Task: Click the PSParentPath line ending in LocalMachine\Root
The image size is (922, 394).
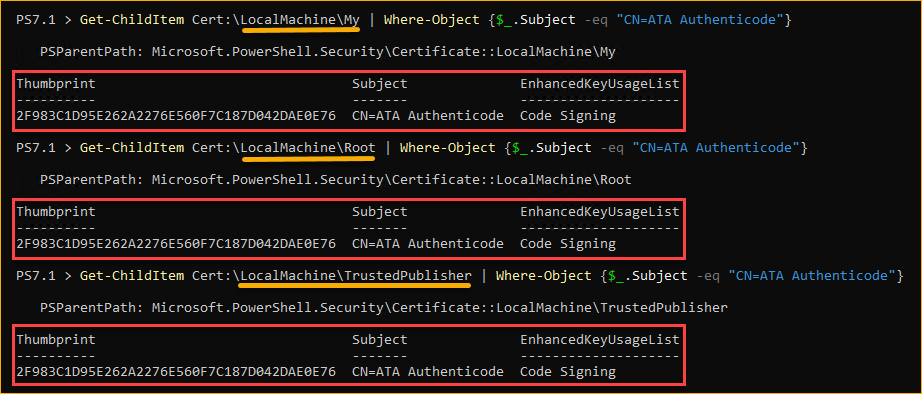Action: (336, 179)
